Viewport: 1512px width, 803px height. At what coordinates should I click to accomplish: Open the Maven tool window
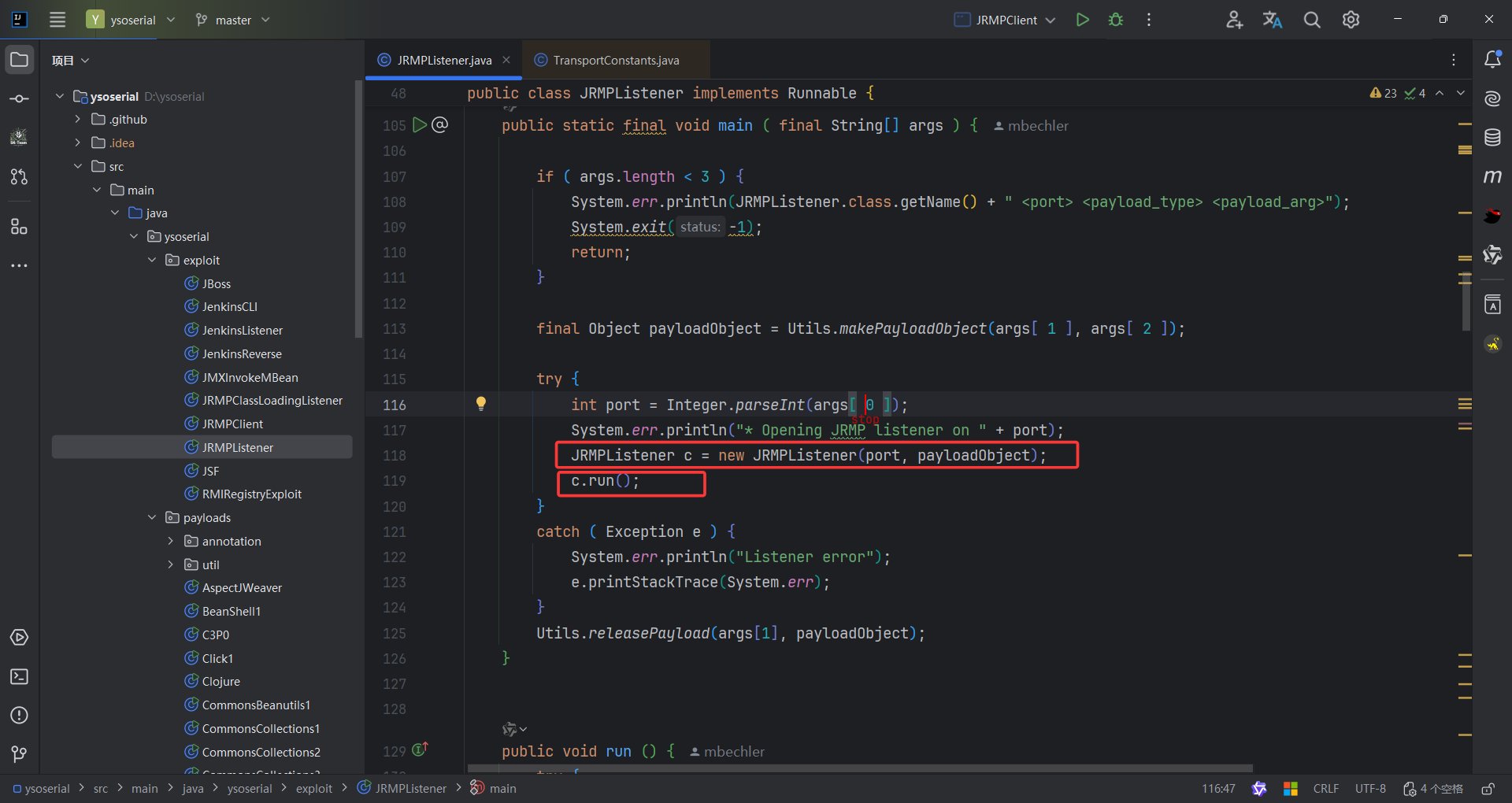click(x=1492, y=176)
